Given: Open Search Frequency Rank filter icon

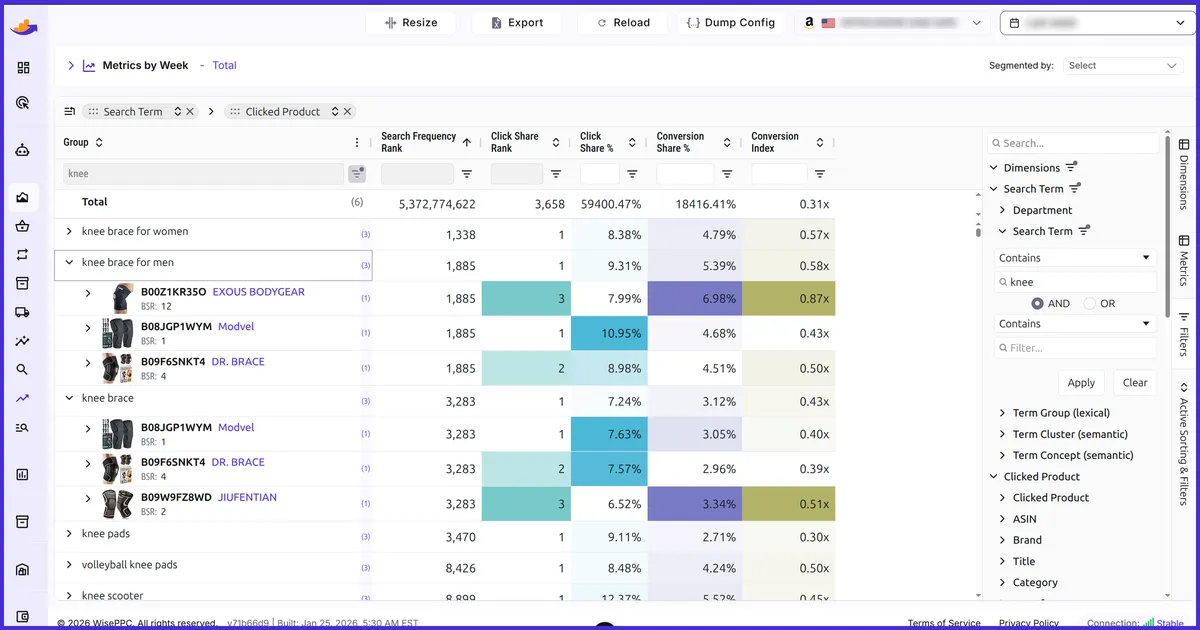Looking at the screenshot, I should (467, 174).
